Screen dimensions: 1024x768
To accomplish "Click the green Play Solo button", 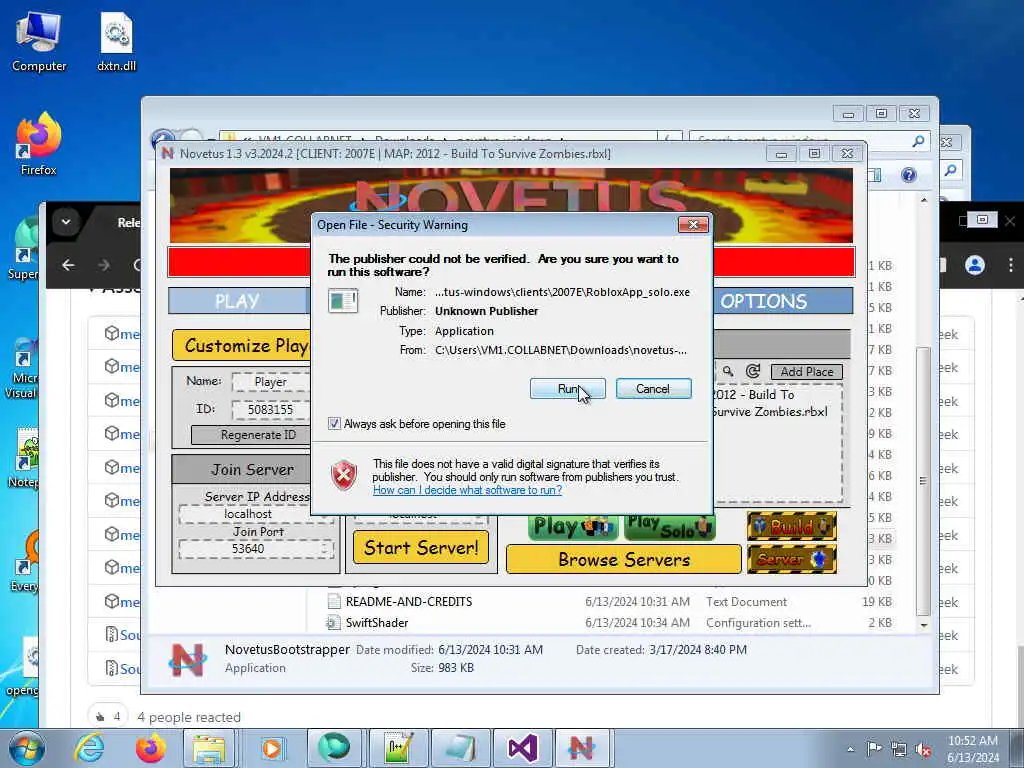I will point(669,527).
